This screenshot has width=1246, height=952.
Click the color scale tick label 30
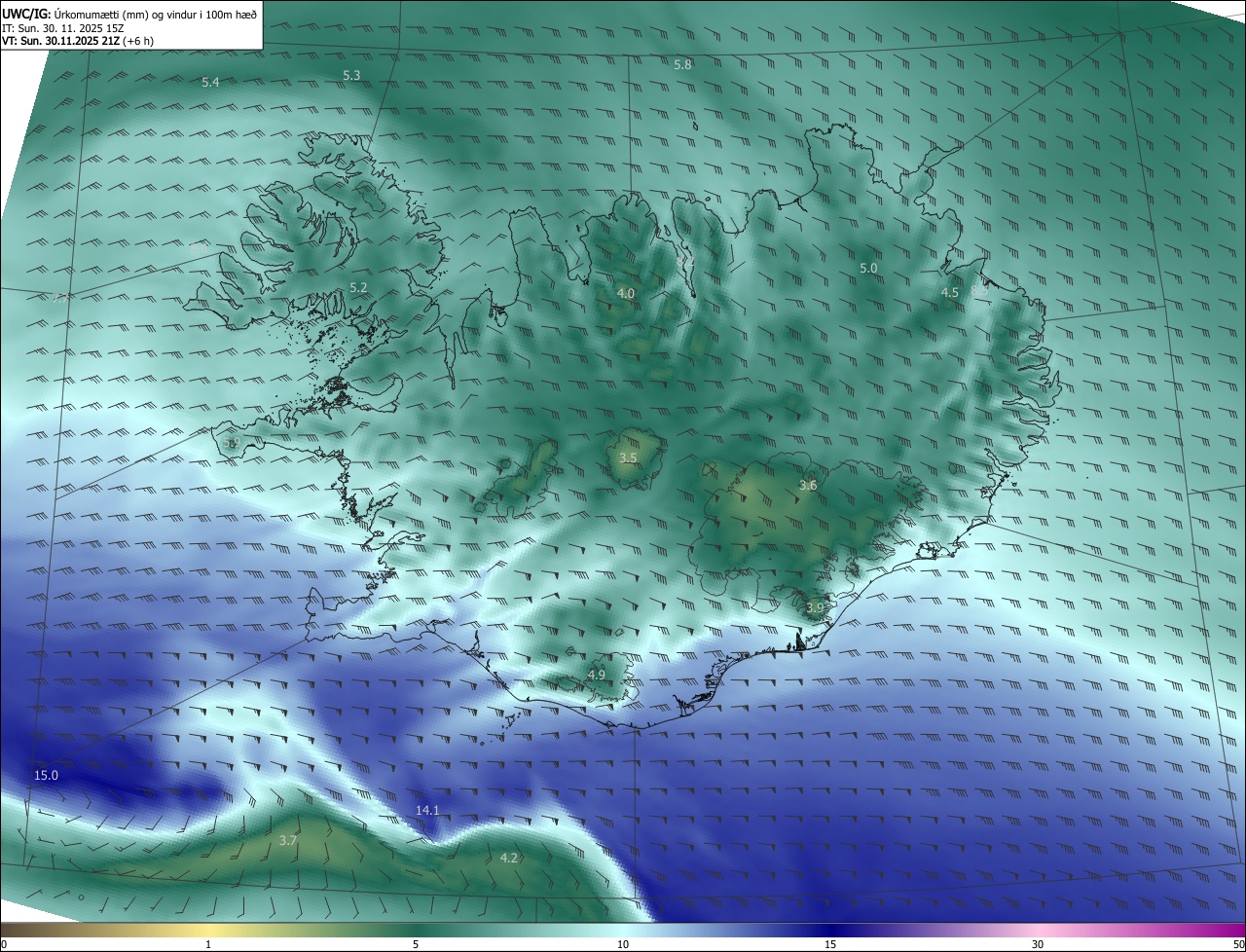click(1038, 945)
